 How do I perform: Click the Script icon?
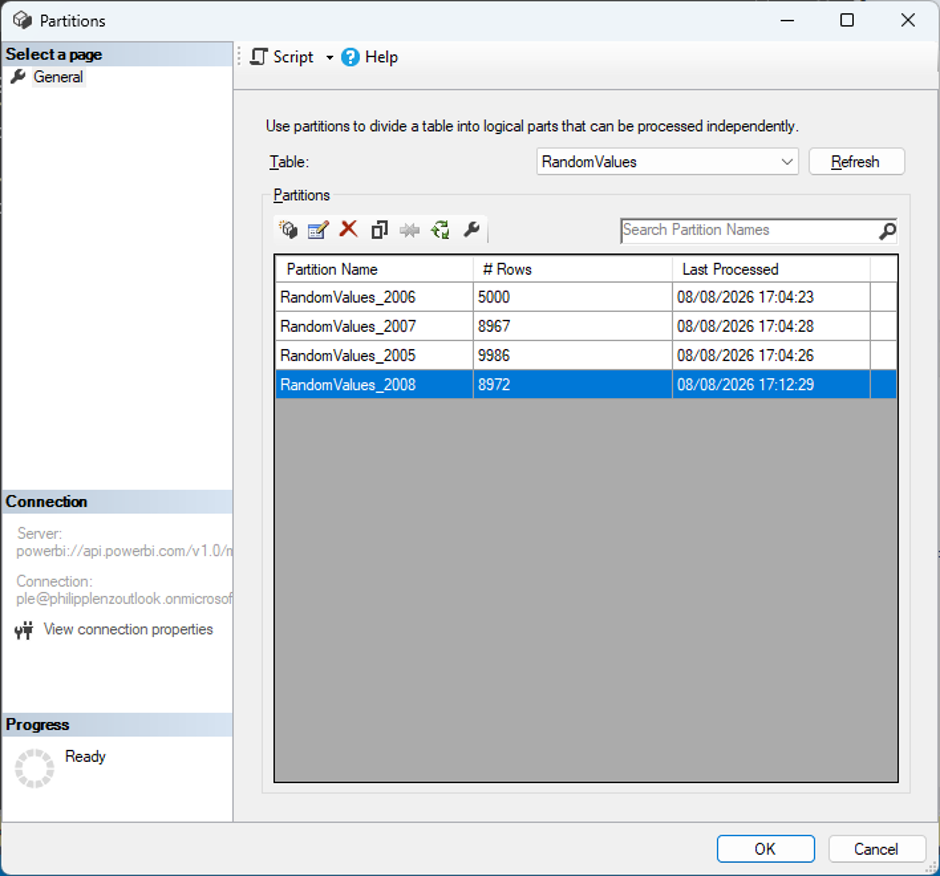(x=258, y=57)
